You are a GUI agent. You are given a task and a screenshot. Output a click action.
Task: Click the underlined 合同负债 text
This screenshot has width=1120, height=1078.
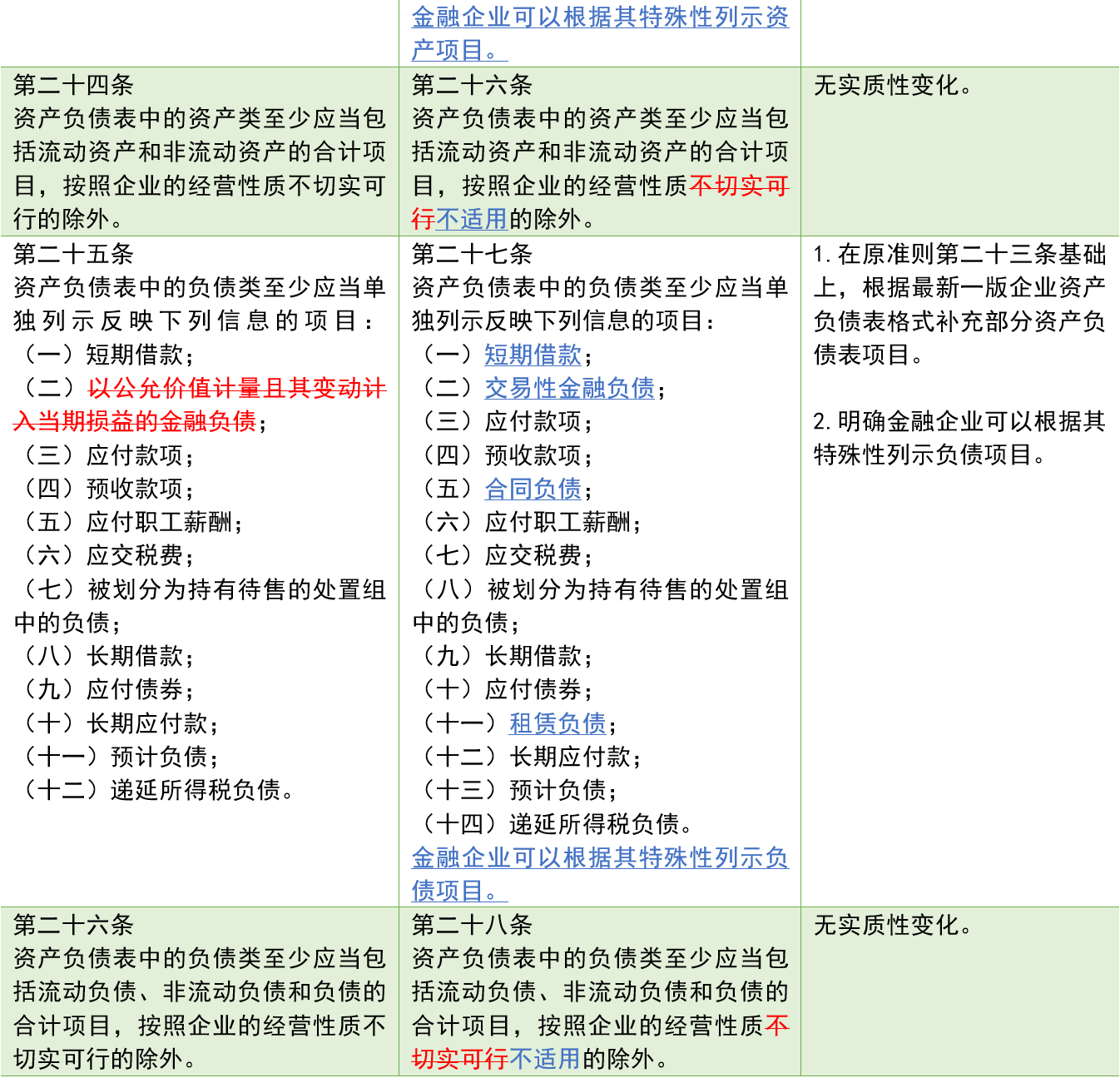[533, 489]
